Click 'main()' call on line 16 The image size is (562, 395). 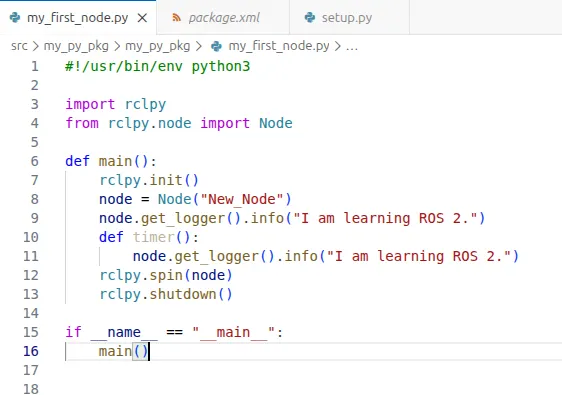(124, 351)
